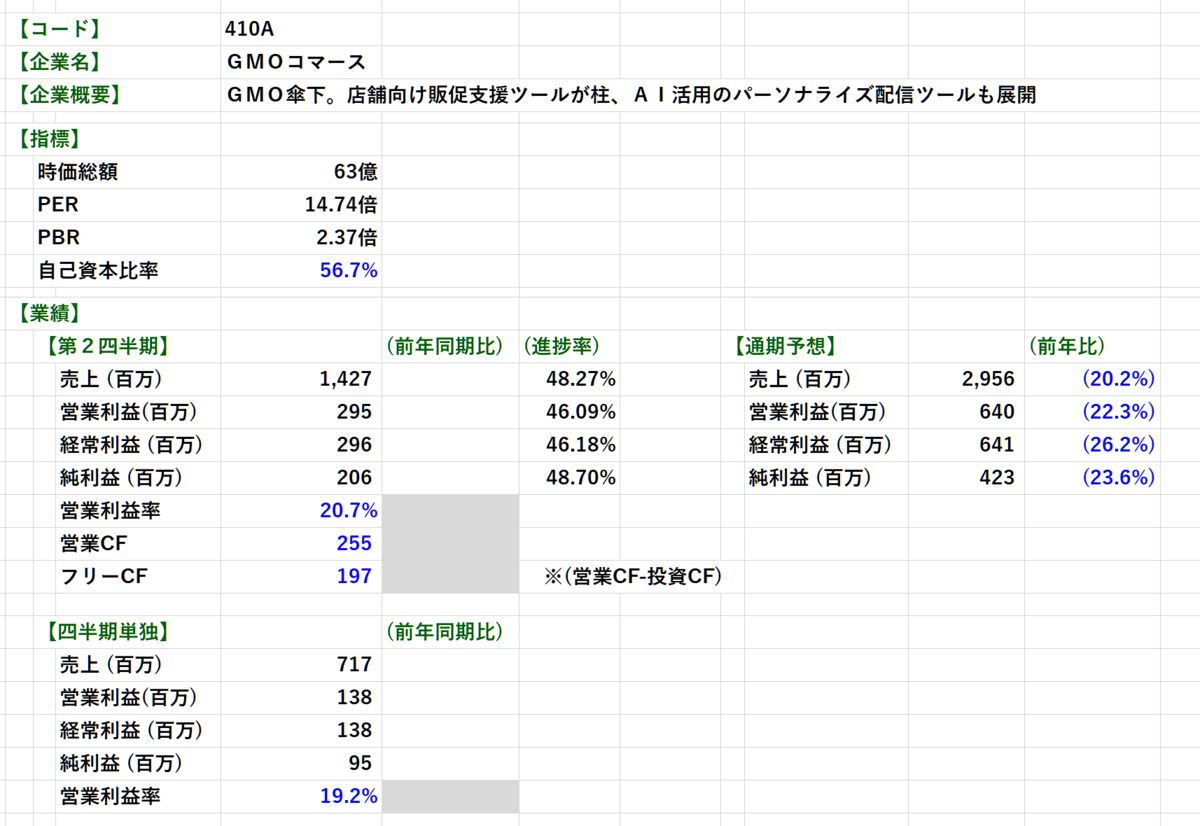1200x826 pixels.
Task: Click the 【業績】 section header
Action: click(50, 313)
